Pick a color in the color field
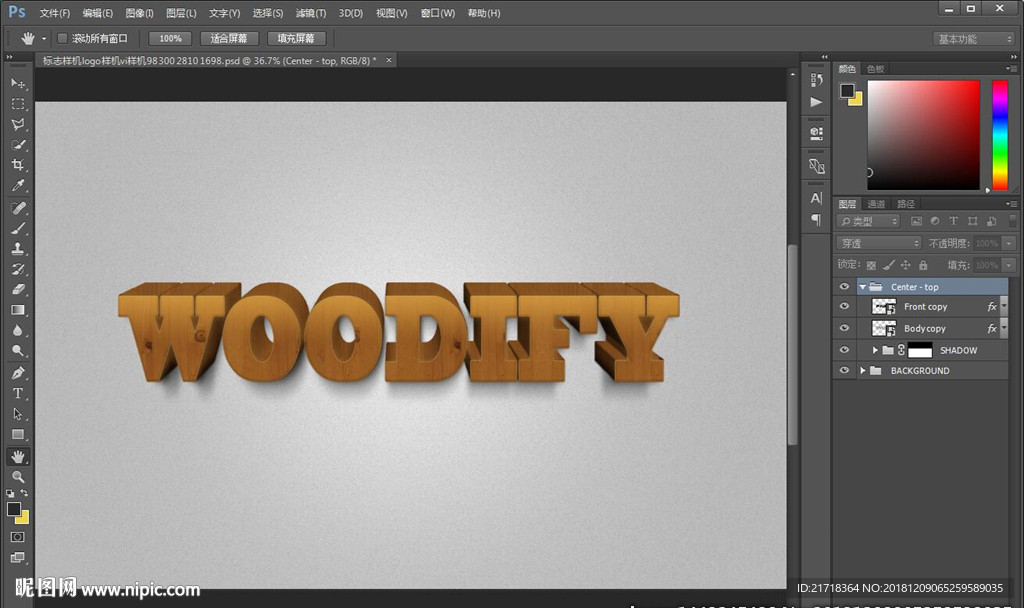The width and height of the screenshot is (1024, 608). tap(923, 135)
